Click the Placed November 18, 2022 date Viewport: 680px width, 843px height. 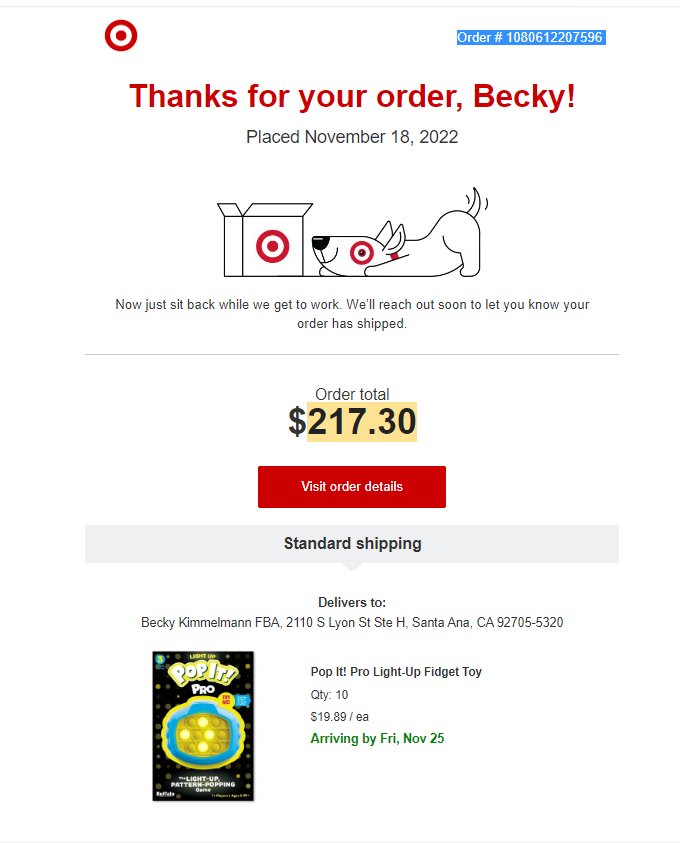tap(352, 137)
